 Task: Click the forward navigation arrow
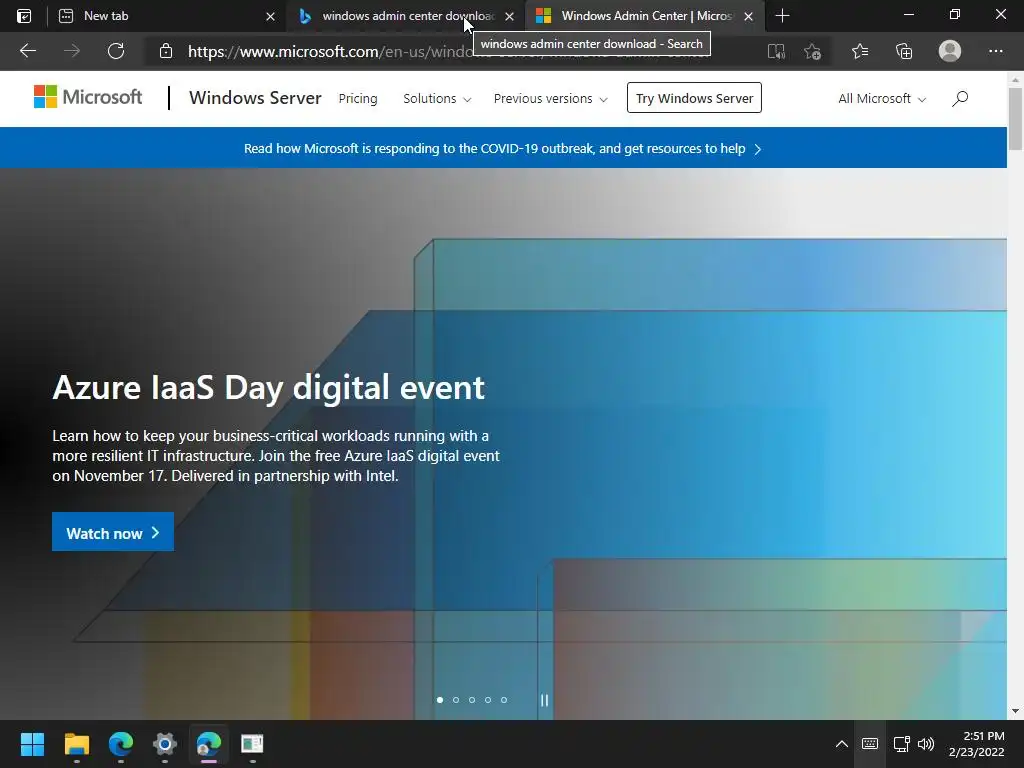[72, 51]
